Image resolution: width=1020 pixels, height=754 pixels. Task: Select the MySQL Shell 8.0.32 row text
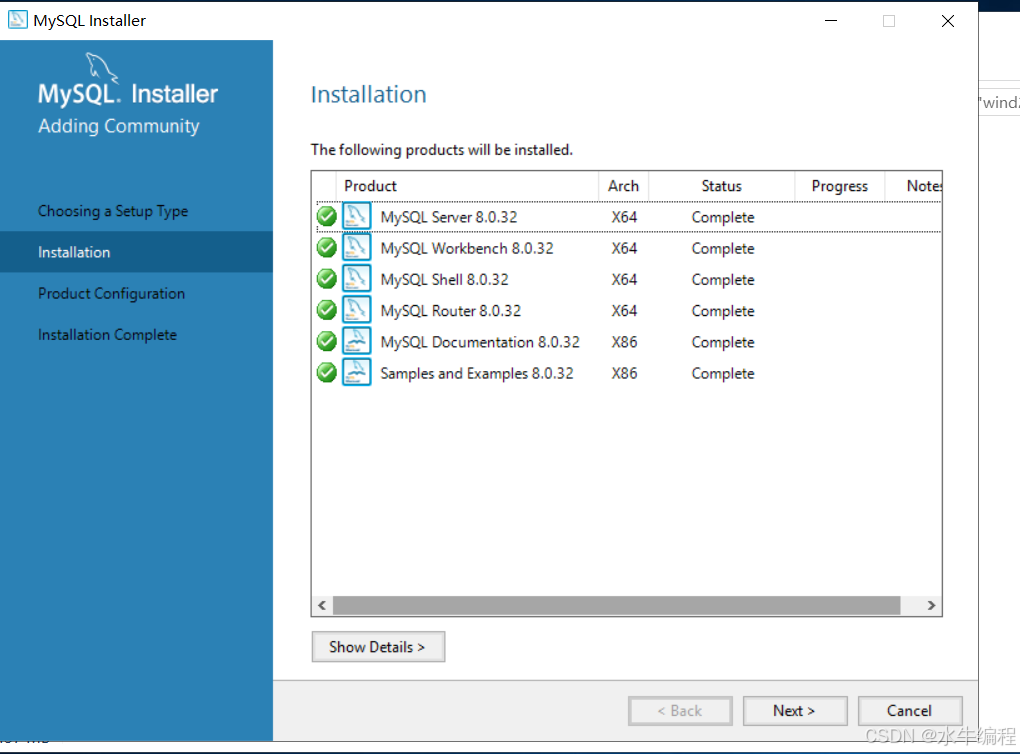click(x=444, y=279)
